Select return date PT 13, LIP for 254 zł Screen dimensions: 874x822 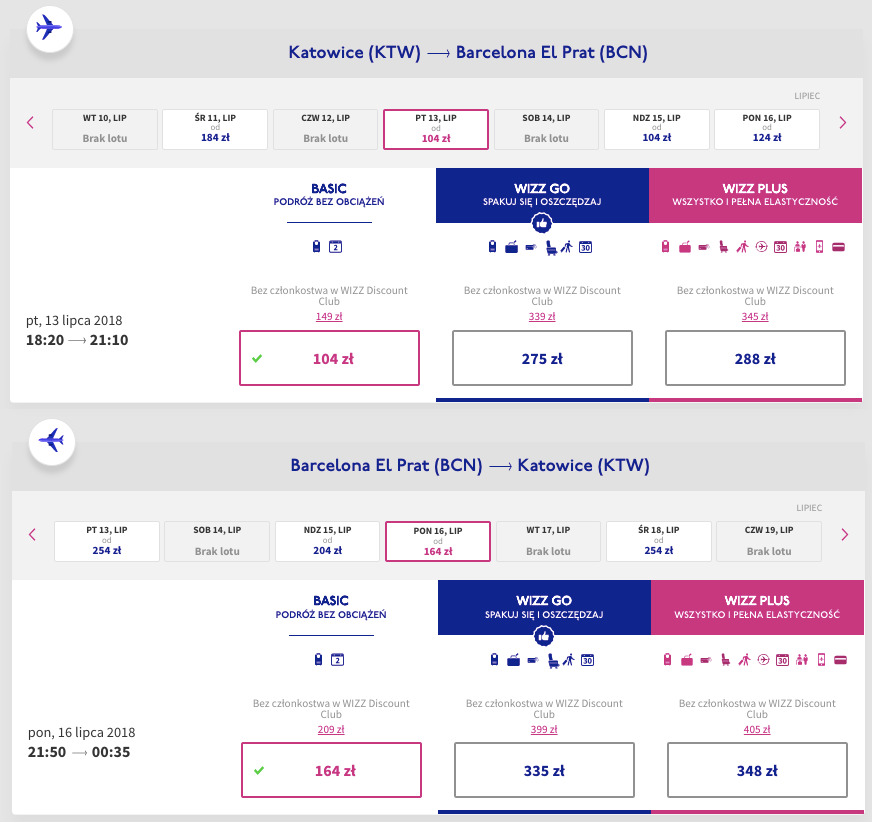click(x=107, y=541)
